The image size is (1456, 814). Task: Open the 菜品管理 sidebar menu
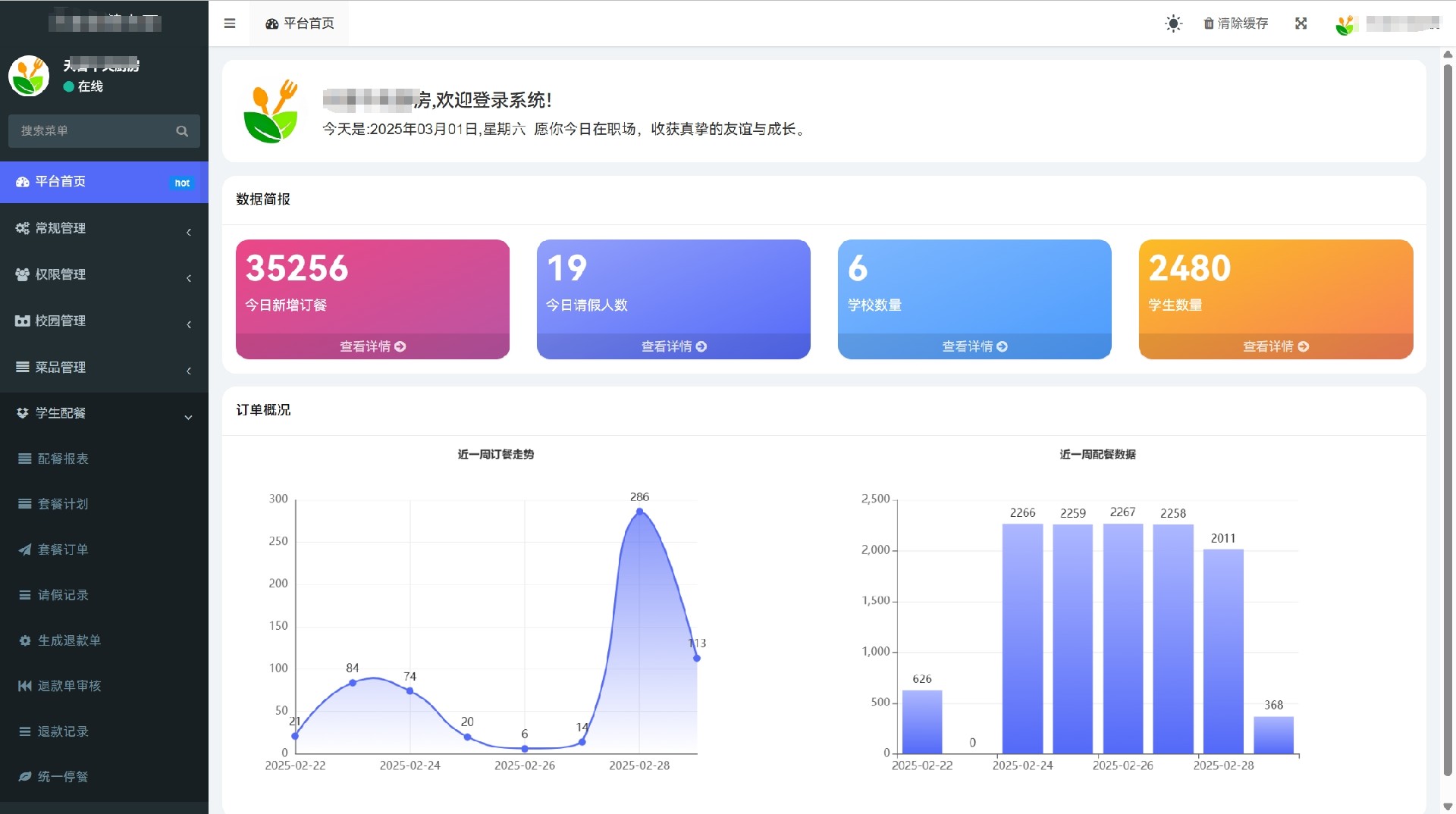tap(104, 367)
